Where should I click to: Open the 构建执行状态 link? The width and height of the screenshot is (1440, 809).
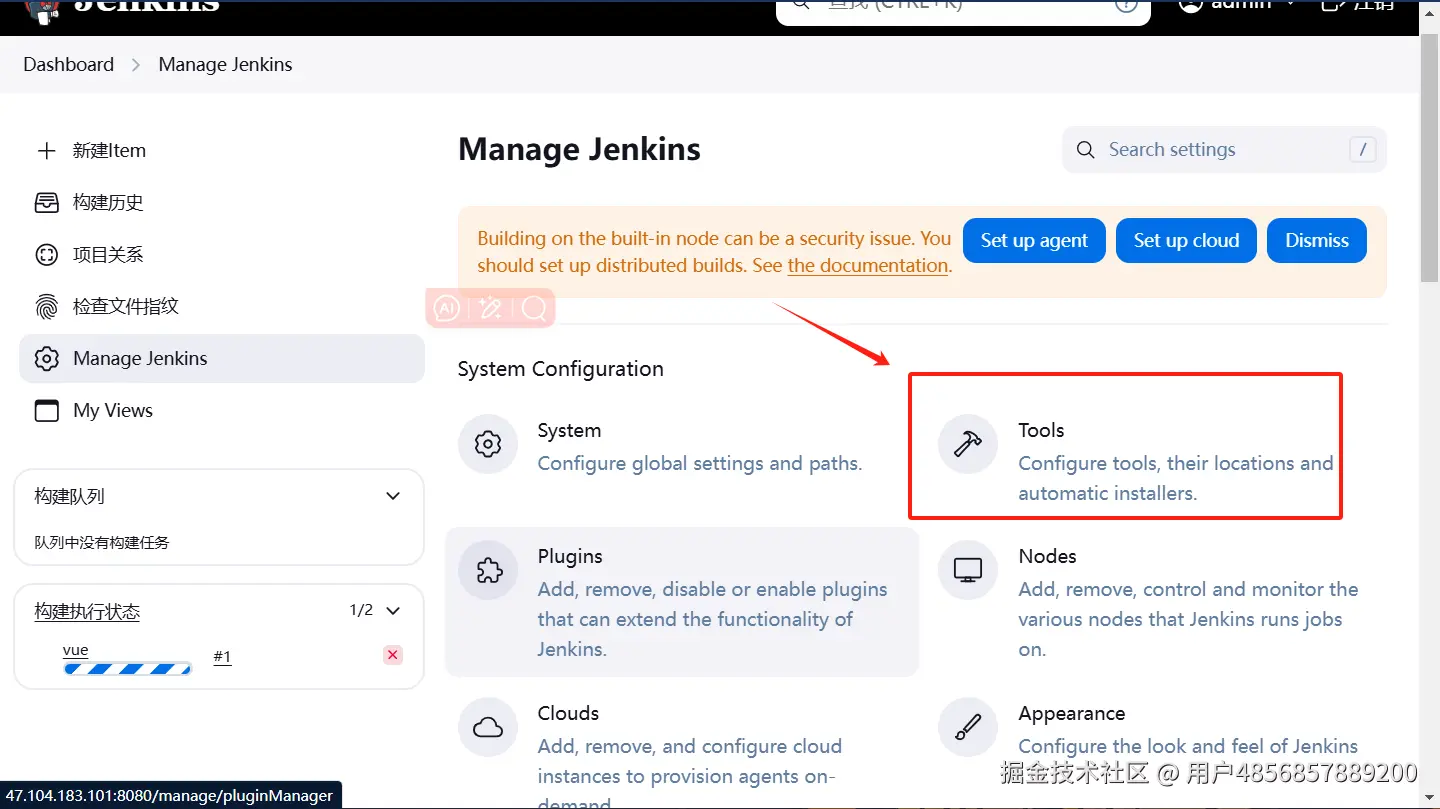tap(87, 611)
